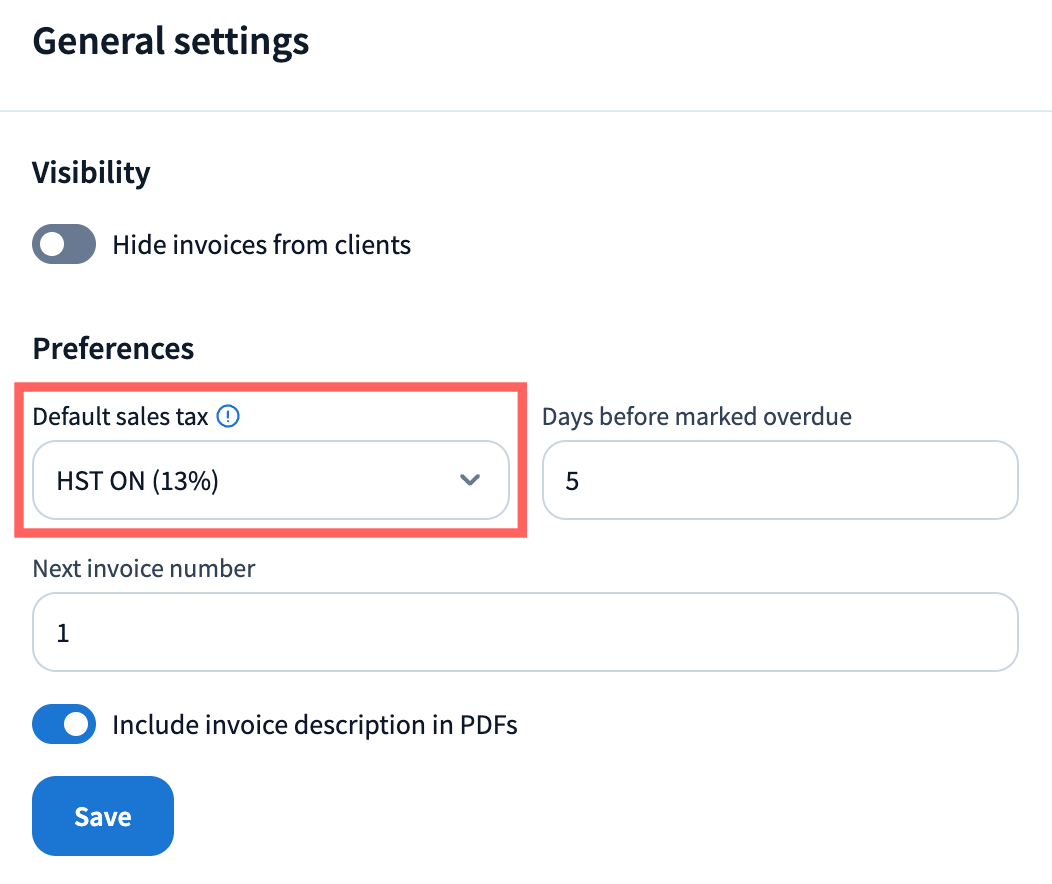Screen dimensions: 1052x884
Task: Click the Default sales tax label
Action: pos(120,416)
